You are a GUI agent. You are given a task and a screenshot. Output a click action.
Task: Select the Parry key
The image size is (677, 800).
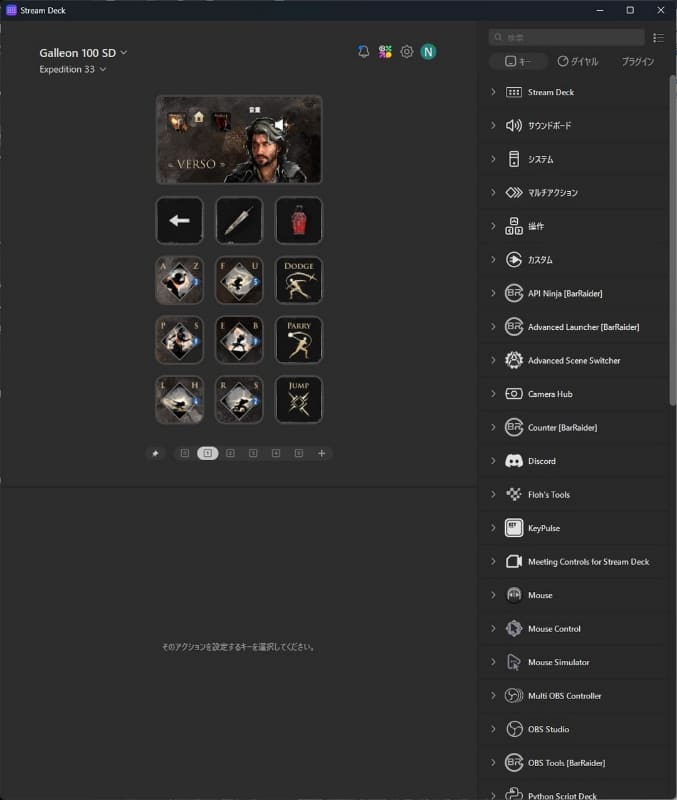(298, 340)
